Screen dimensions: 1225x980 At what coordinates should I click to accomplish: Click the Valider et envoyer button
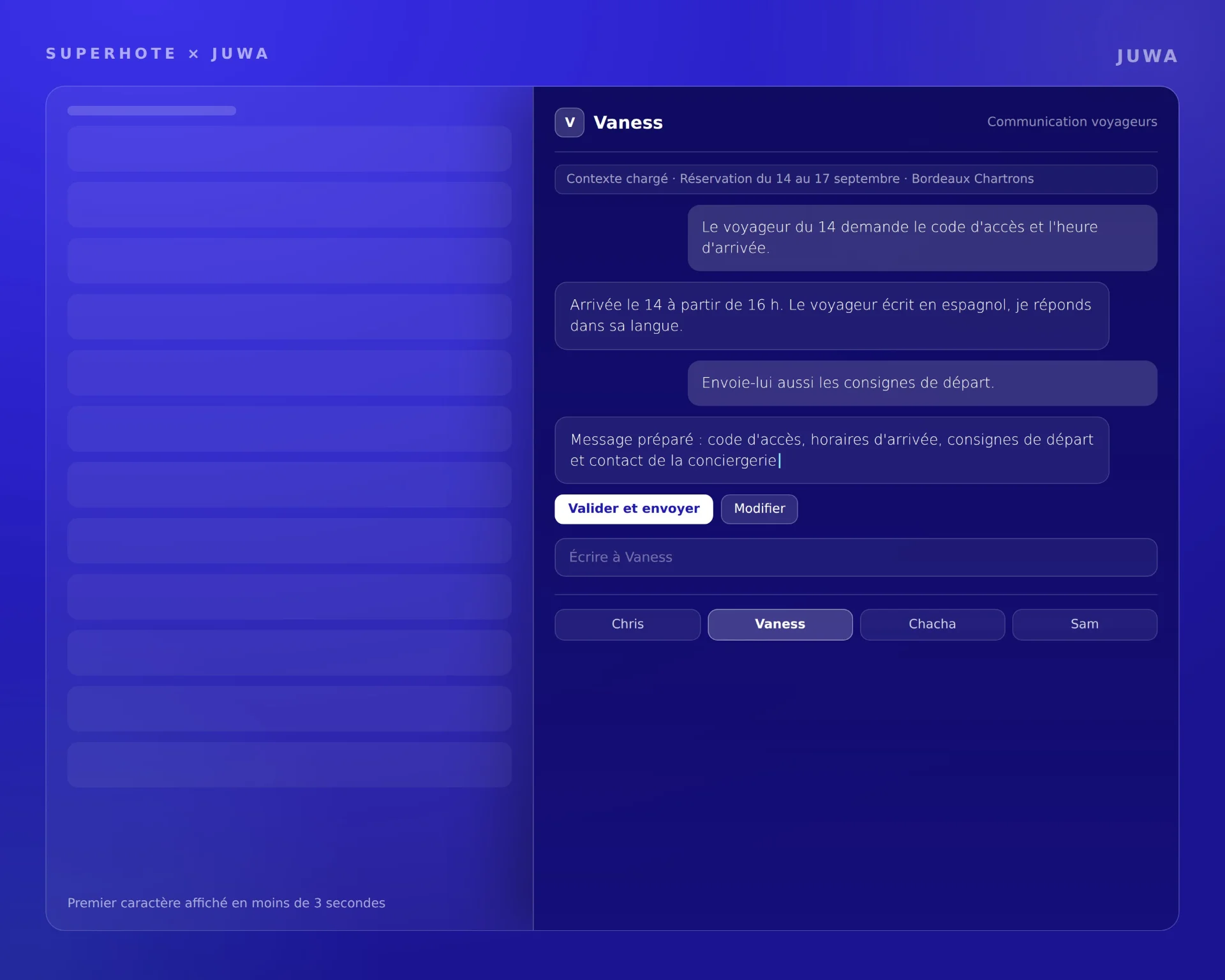pyautogui.click(x=634, y=509)
